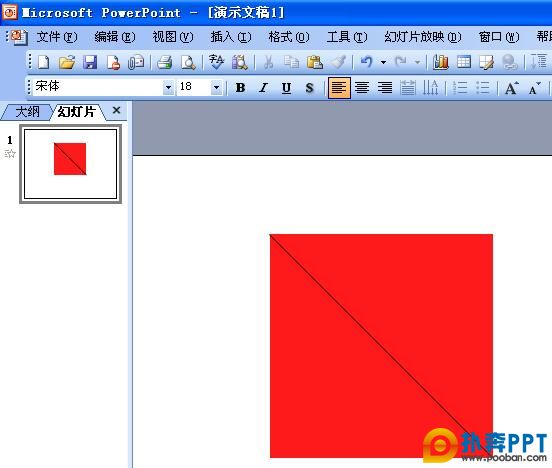Screen dimensions: 552x468
Task: Click the Print icon
Action: 164,62
